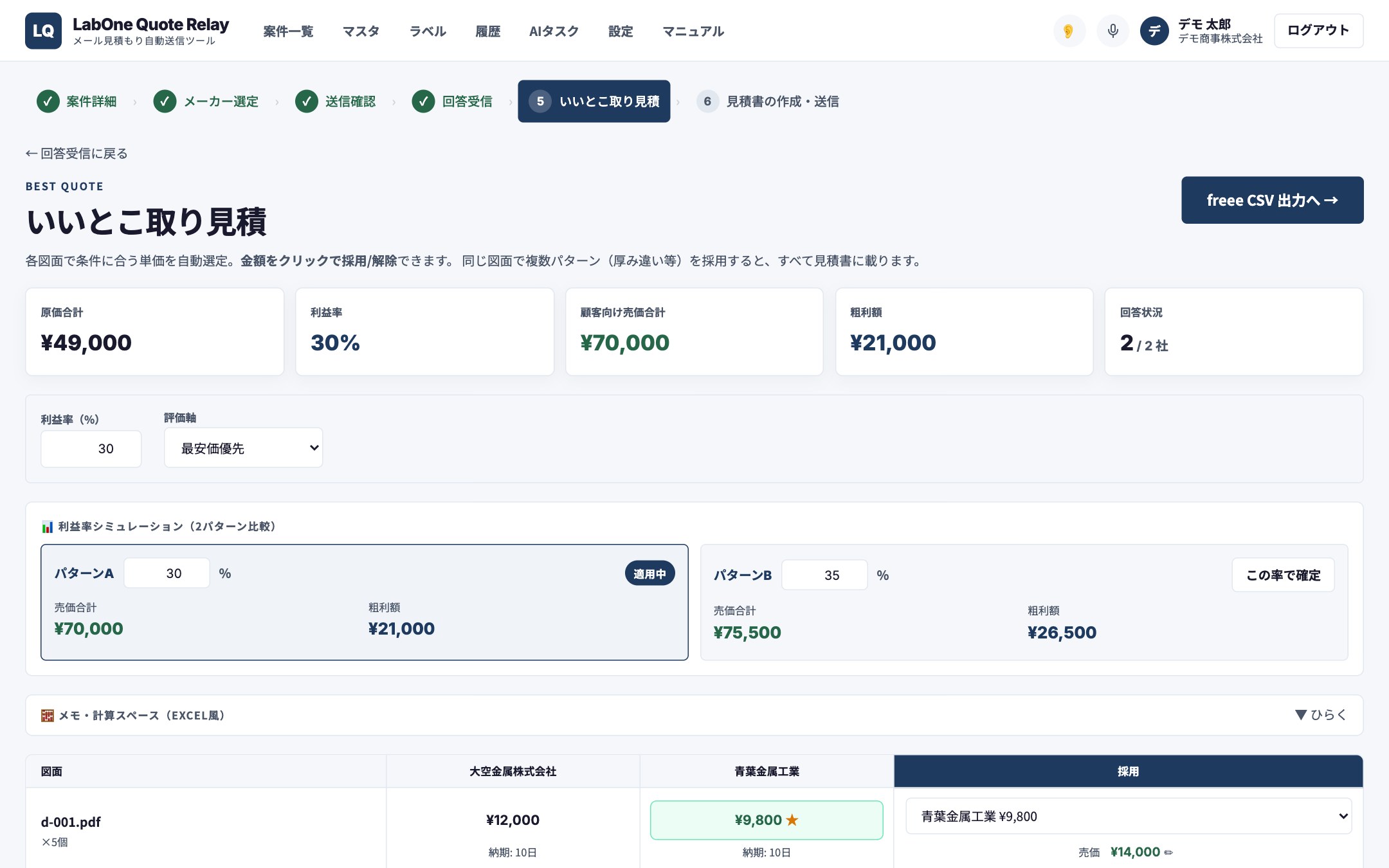Click the パターンB percentage input
This screenshot has width=1389, height=868.
point(824,575)
